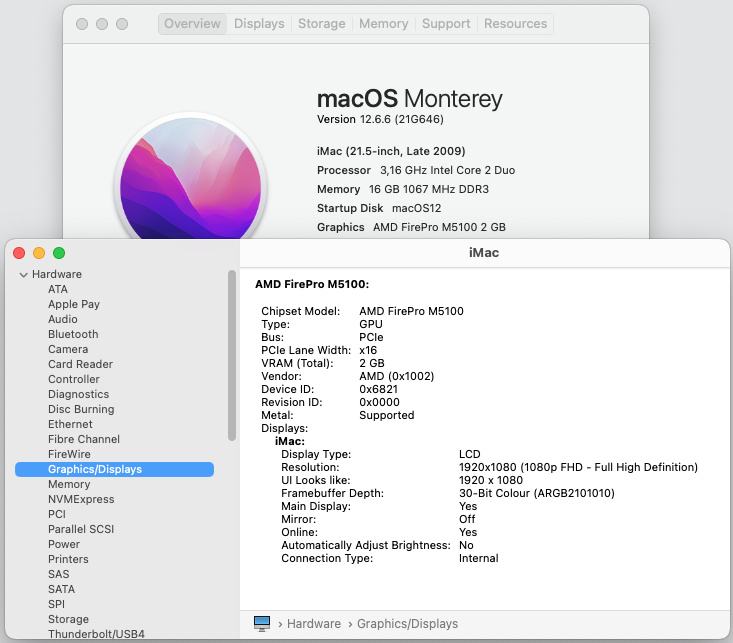
Task: Select Ethernet in the sidebar
Action: [x=70, y=424]
